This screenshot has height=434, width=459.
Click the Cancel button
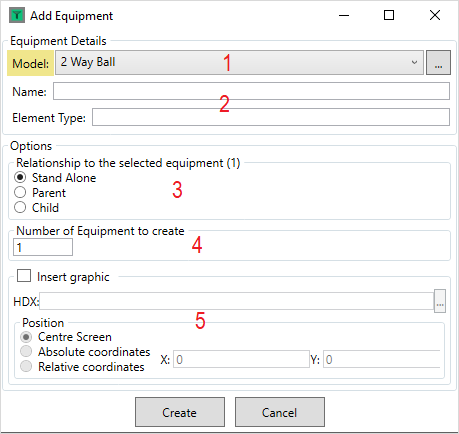tap(280, 412)
